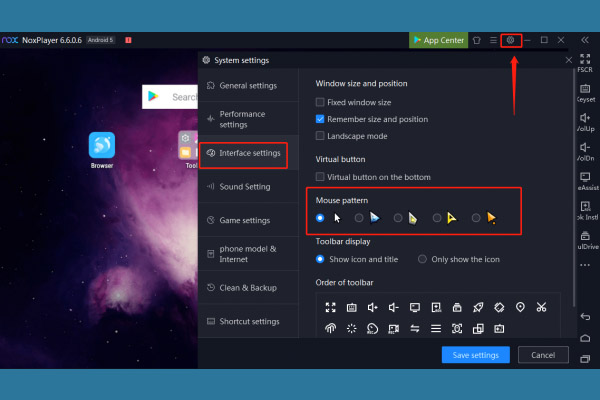Click the apk install icon in Order of toolbar
The image size is (600, 400).
(x=436, y=307)
